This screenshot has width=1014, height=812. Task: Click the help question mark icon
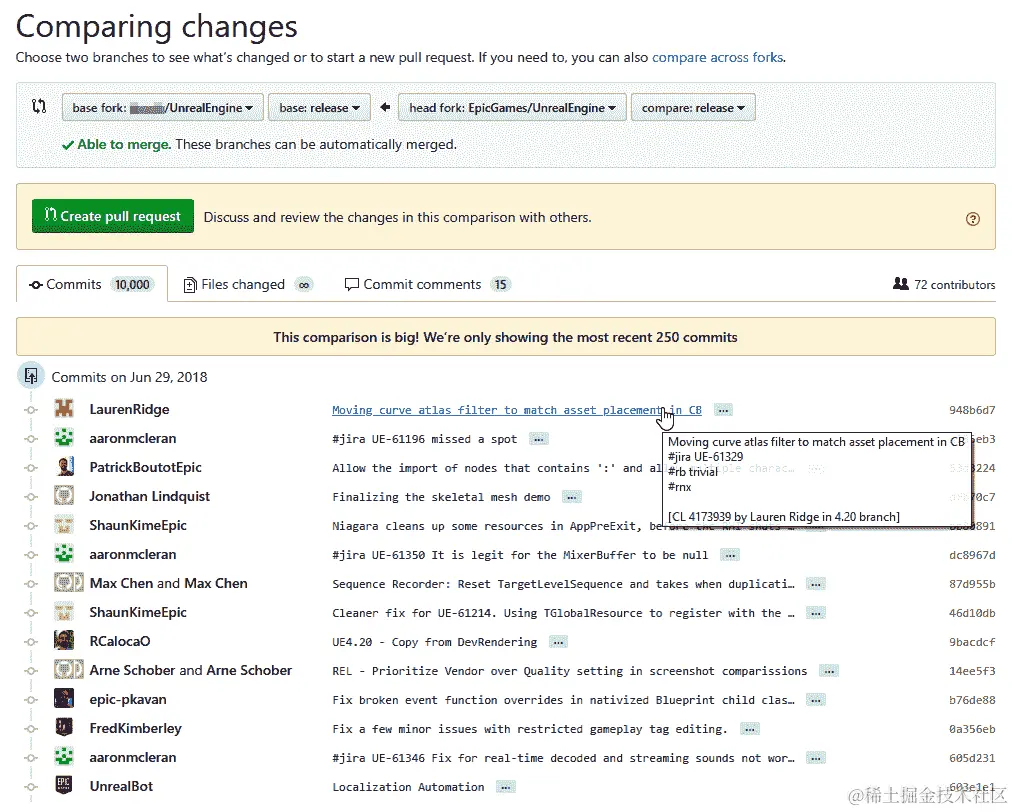pos(973,219)
